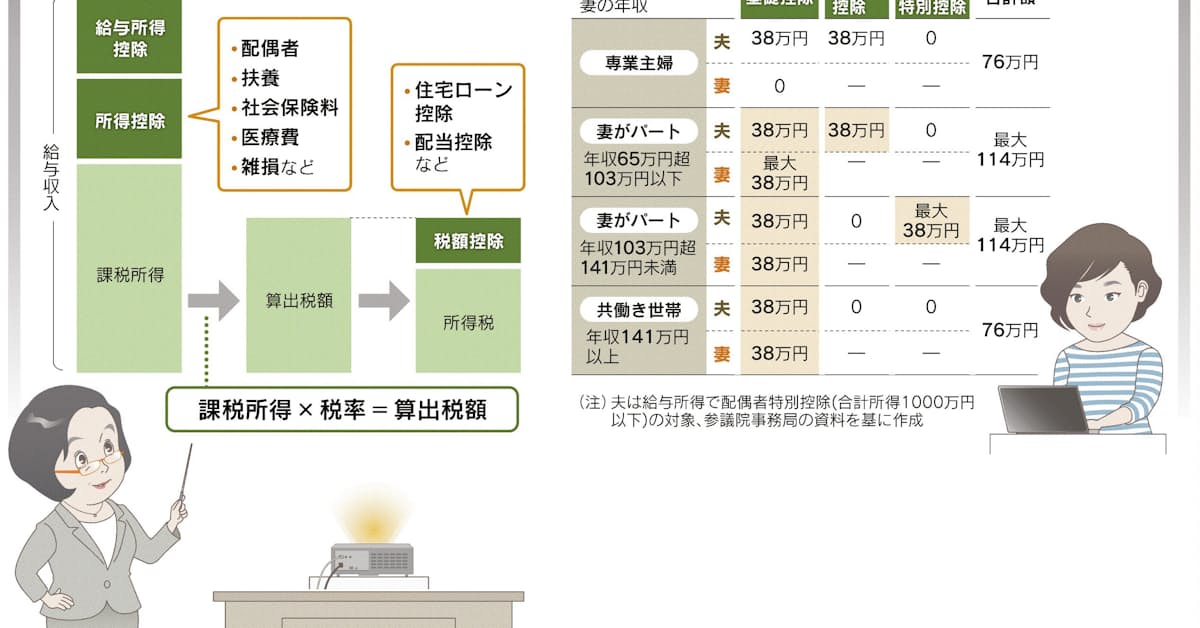Click the dark green 給与所得控除 box
Viewport: 1200px width, 628px height.
click(x=129, y=39)
